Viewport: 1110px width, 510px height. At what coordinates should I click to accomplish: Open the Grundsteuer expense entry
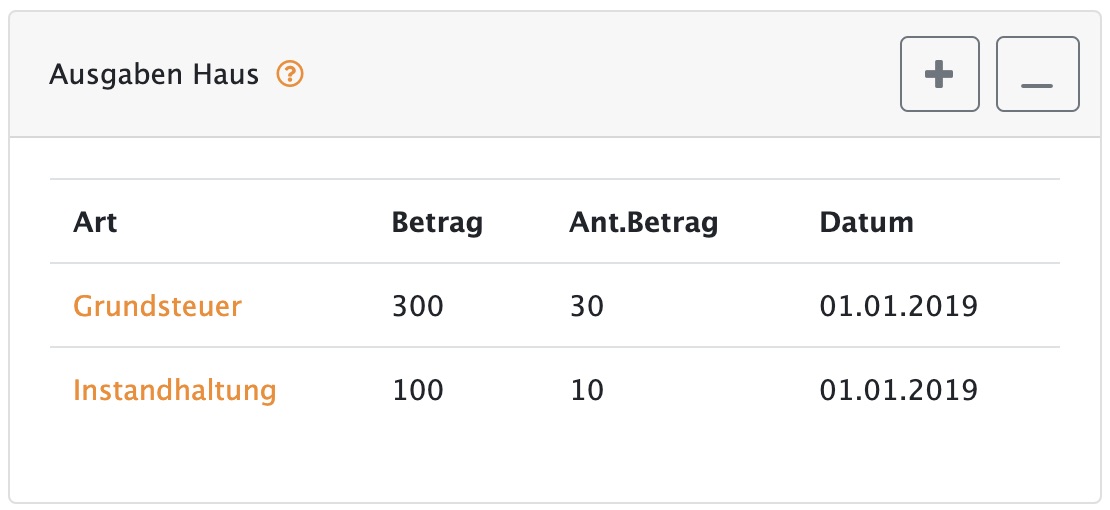pos(157,306)
